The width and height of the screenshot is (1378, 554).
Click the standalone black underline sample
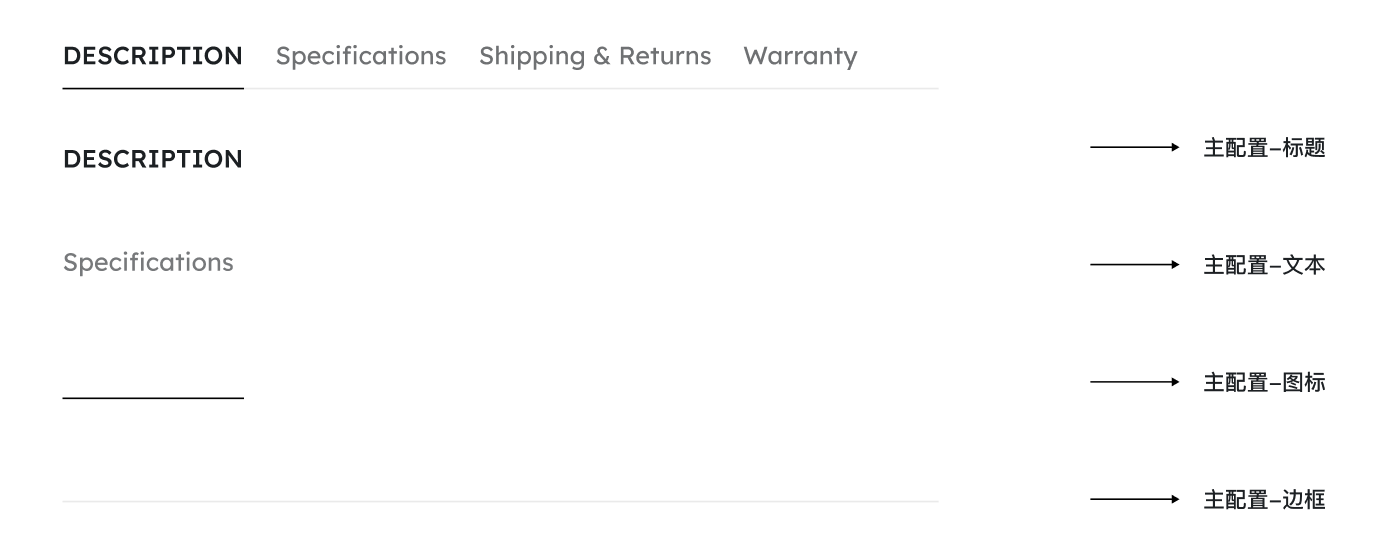coord(153,398)
